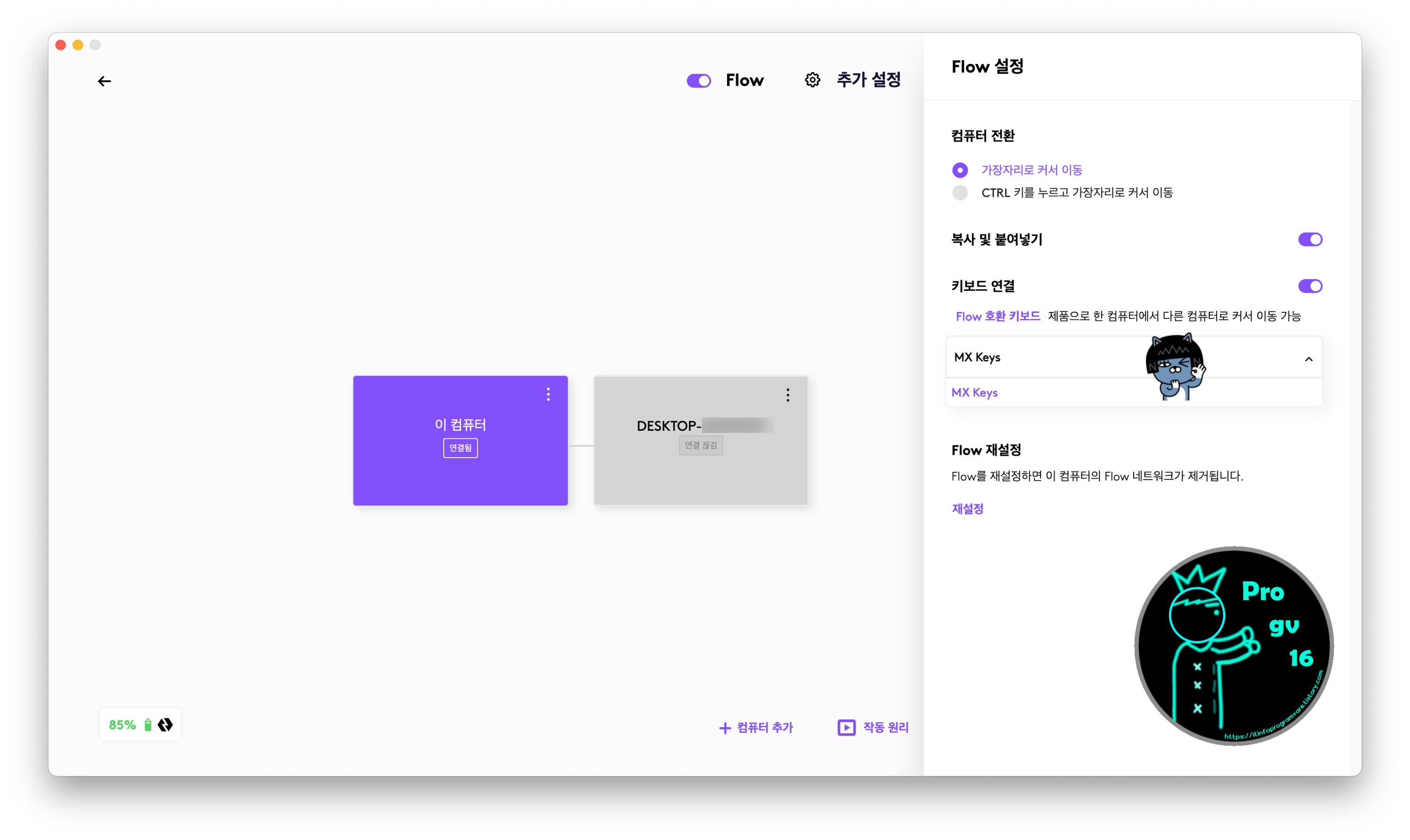Screen dimensions: 1410x840
Task: Select CTRL 키를 누르고 가장자리로 이동 option
Action: click(960, 193)
